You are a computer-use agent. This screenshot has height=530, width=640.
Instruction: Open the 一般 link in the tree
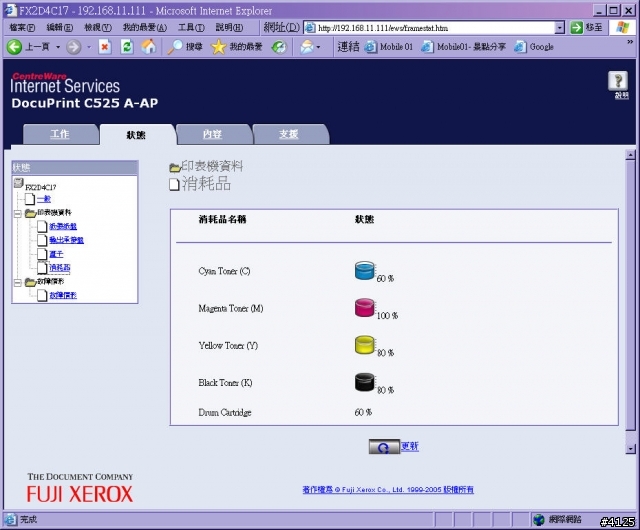tap(44, 199)
